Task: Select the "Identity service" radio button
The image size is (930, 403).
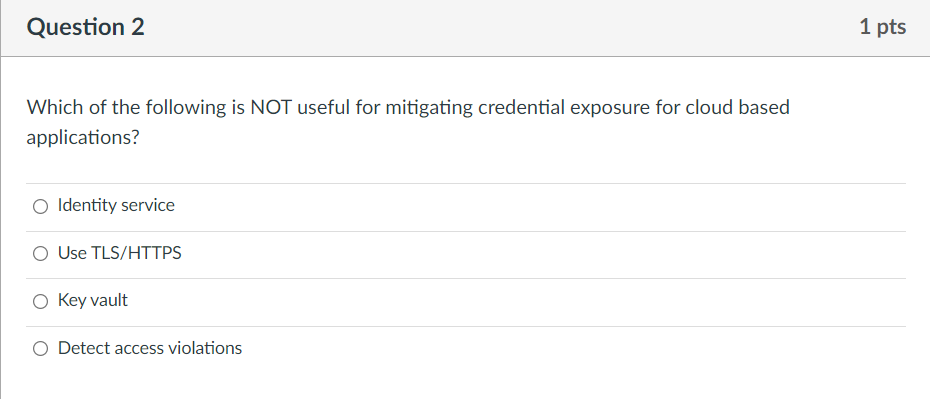Action: click(x=40, y=207)
